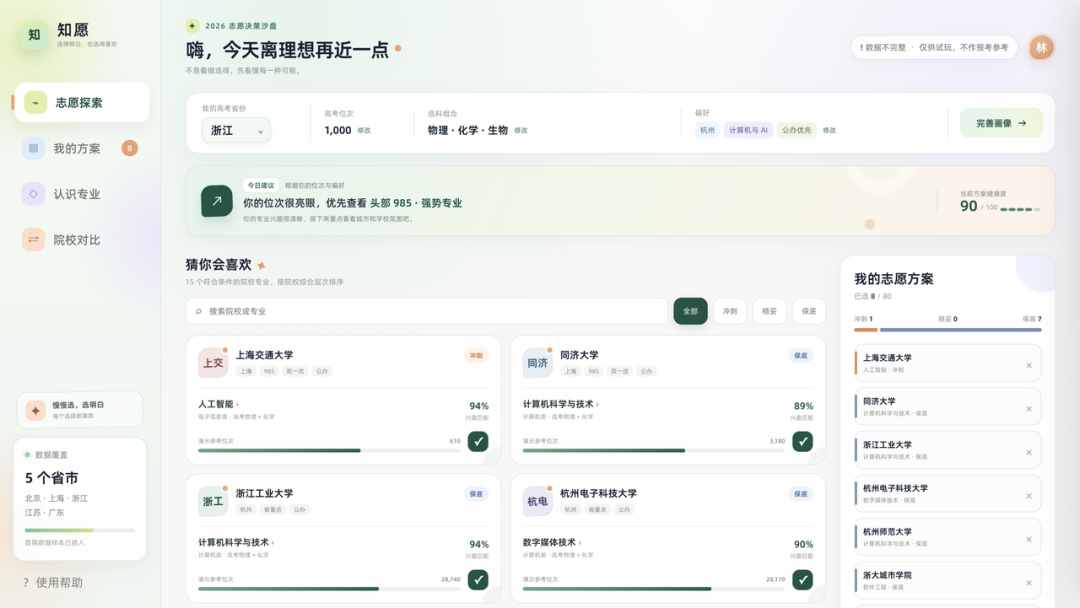Viewport: 1080px width, 608px height.
Task: Click the 公办优先 preference tag
Action: tap(796, 130)
